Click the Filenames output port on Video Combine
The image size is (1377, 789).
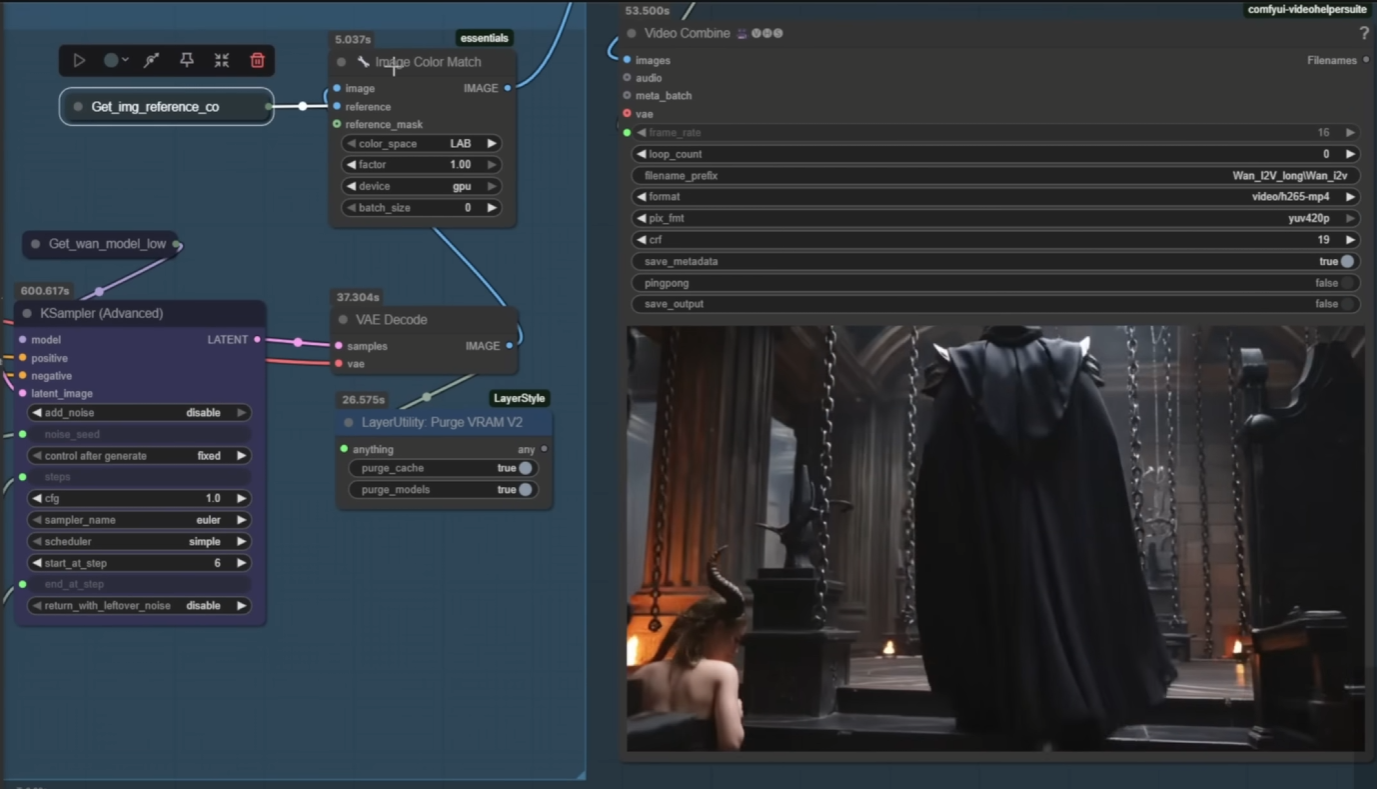pos(1366,60)
